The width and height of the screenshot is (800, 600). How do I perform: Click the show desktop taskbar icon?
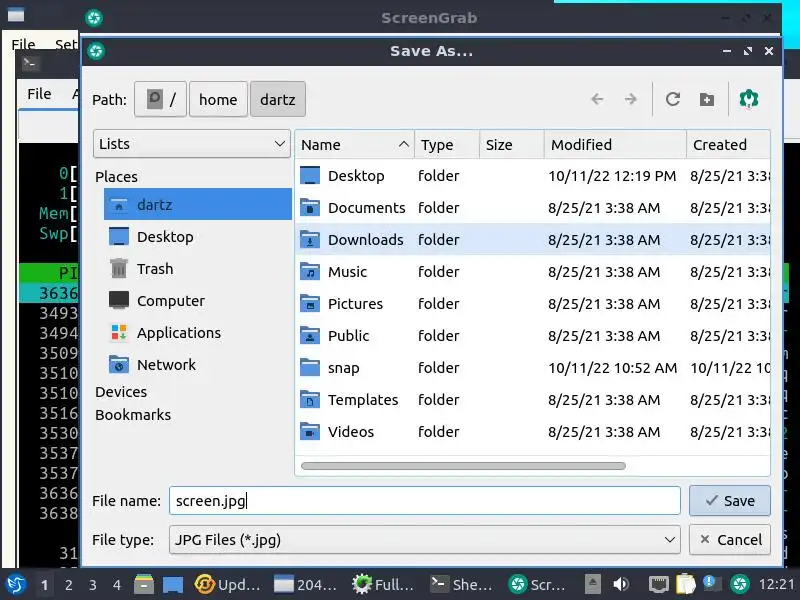pos(172,585)
